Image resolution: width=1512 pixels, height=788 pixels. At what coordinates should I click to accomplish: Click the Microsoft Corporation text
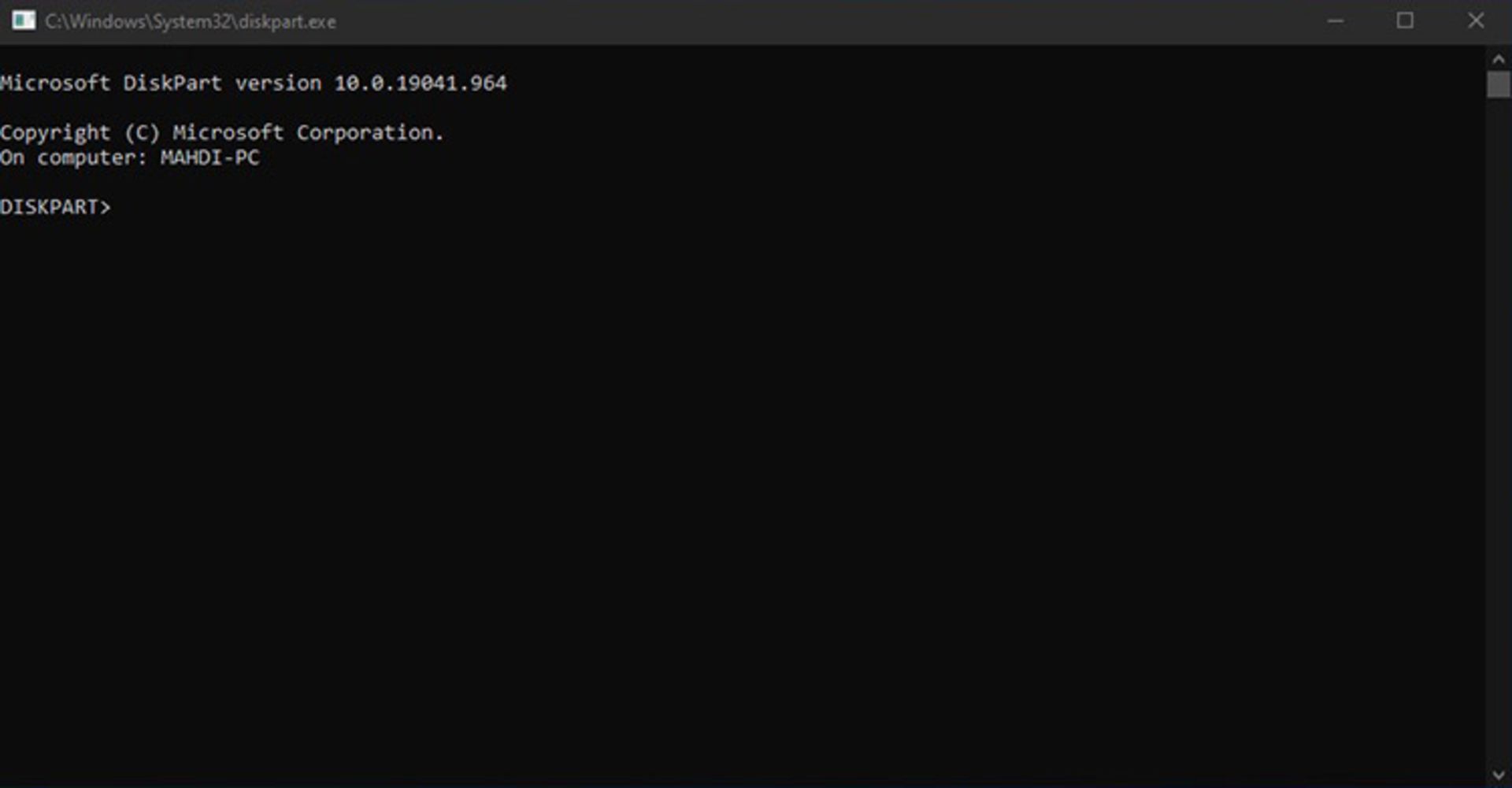point(307,132)
